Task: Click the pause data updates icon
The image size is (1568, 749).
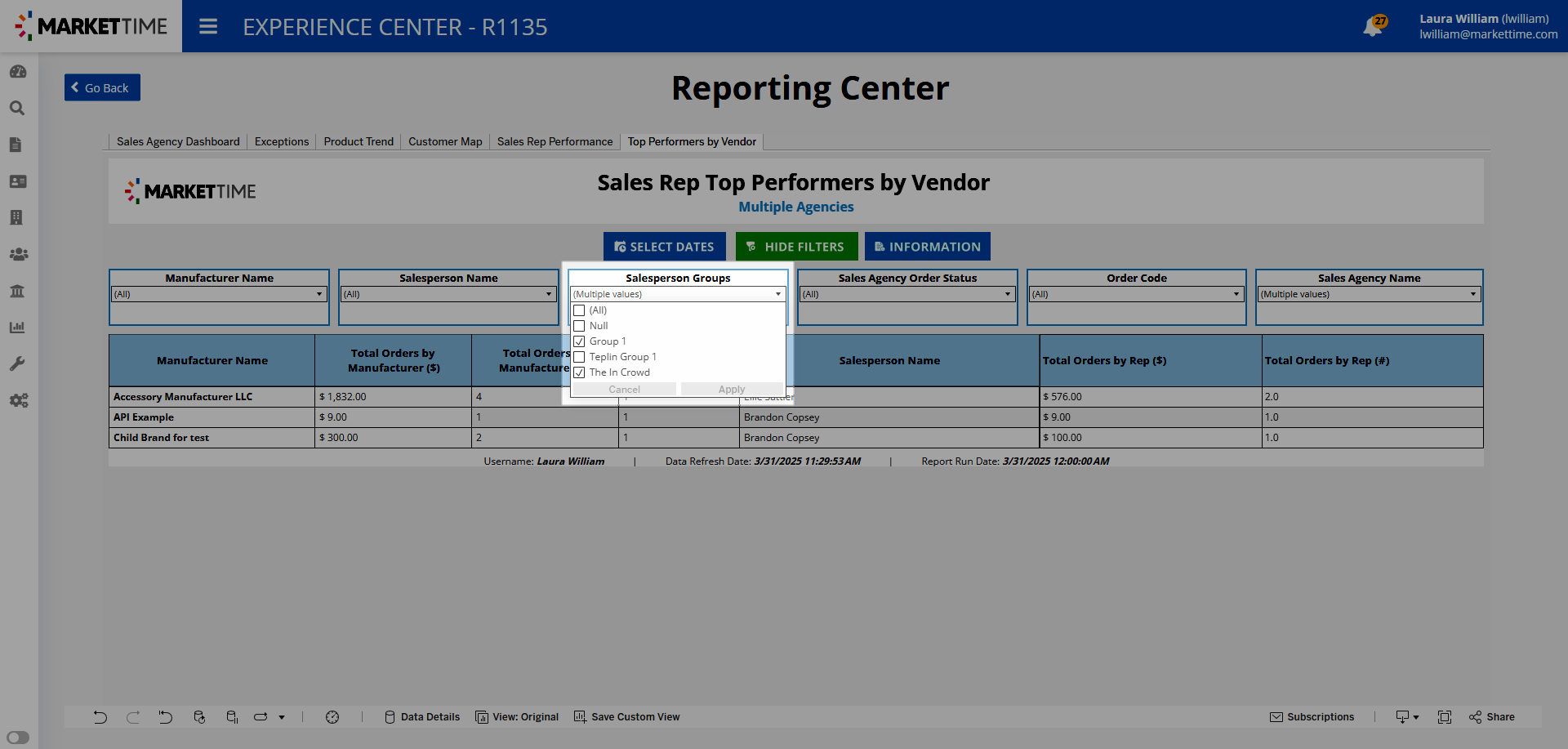Action: 232,717
